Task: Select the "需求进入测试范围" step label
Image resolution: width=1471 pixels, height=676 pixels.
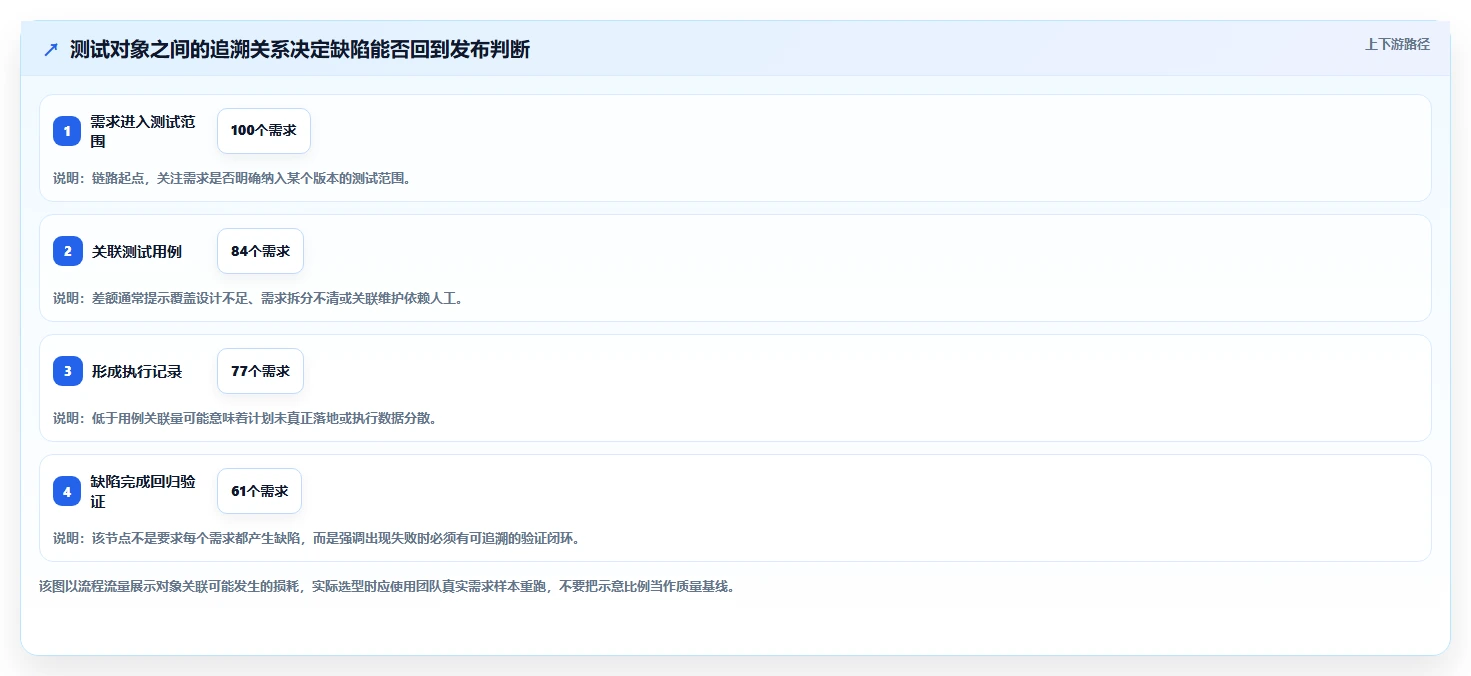Action: point(143,131)
